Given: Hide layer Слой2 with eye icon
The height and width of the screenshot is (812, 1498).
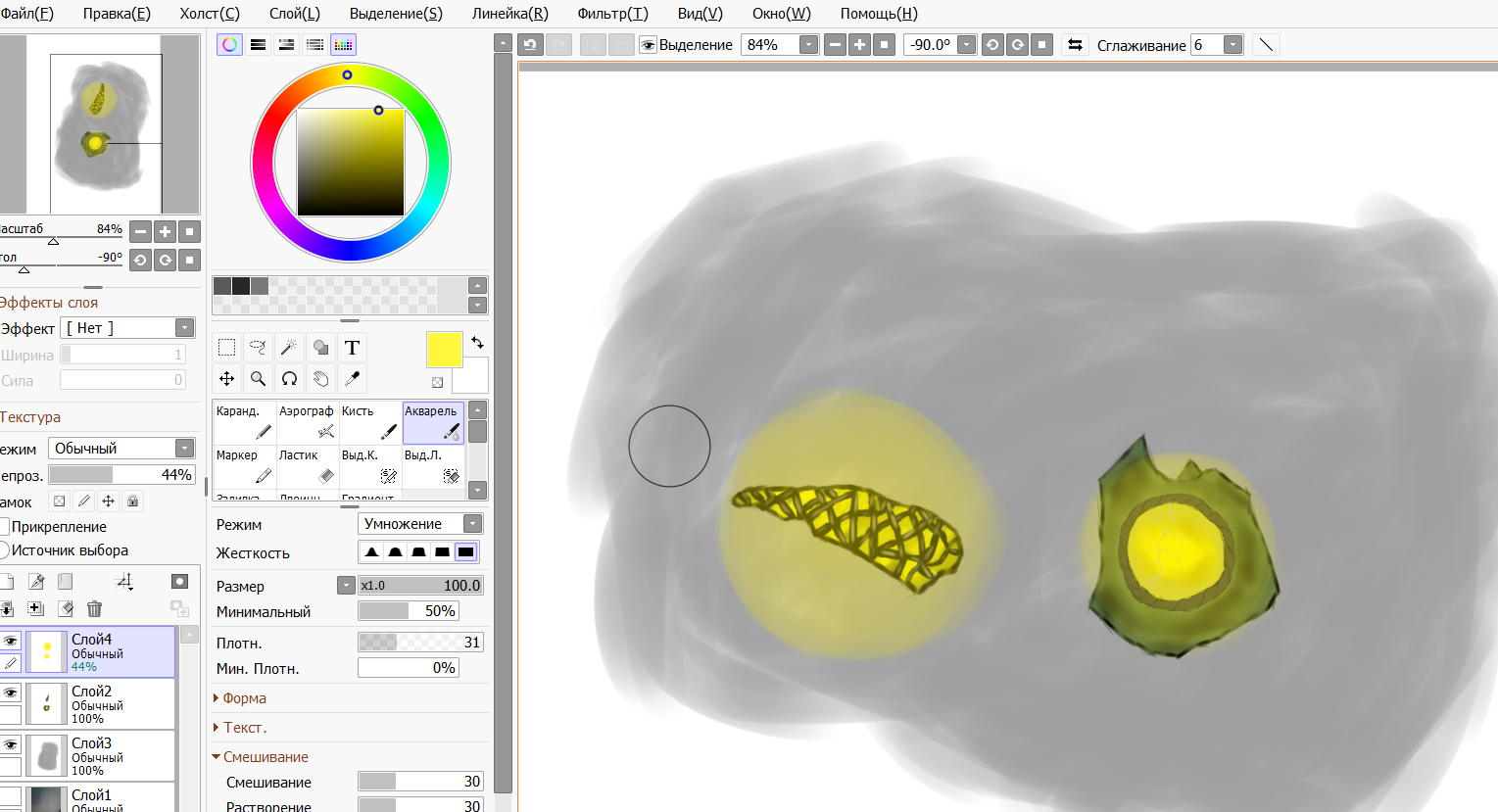Looking at the screenshot, I should pyautogui.click(x=11, y=693).
